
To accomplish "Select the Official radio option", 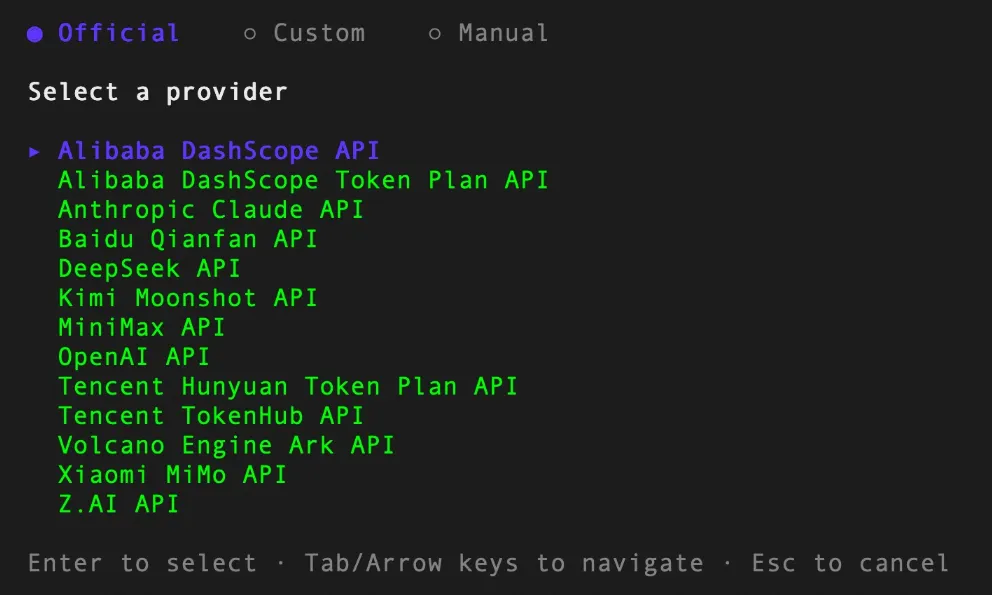I will 103,33.
